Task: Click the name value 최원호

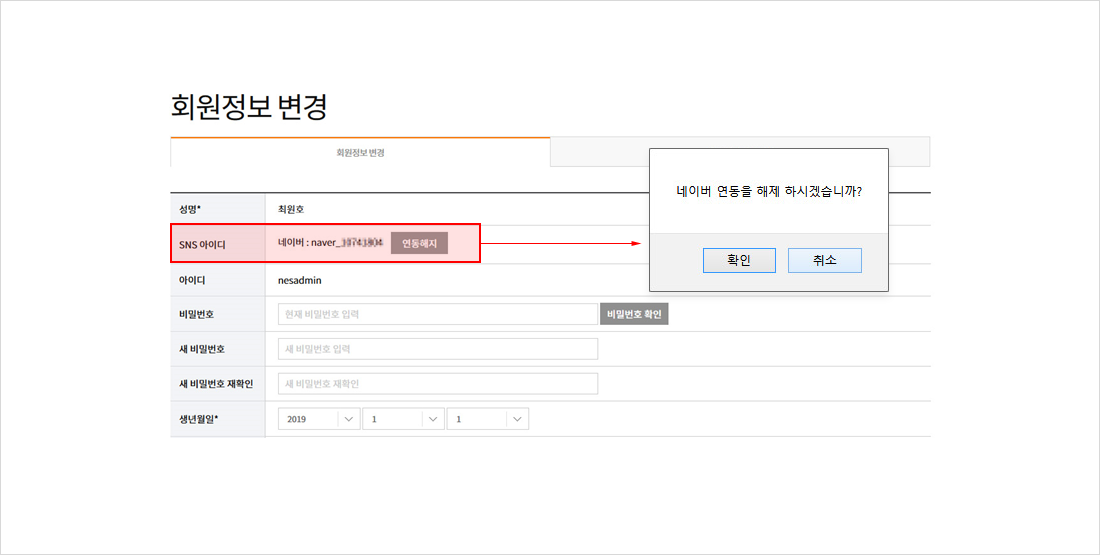Action: coord(291,209)
